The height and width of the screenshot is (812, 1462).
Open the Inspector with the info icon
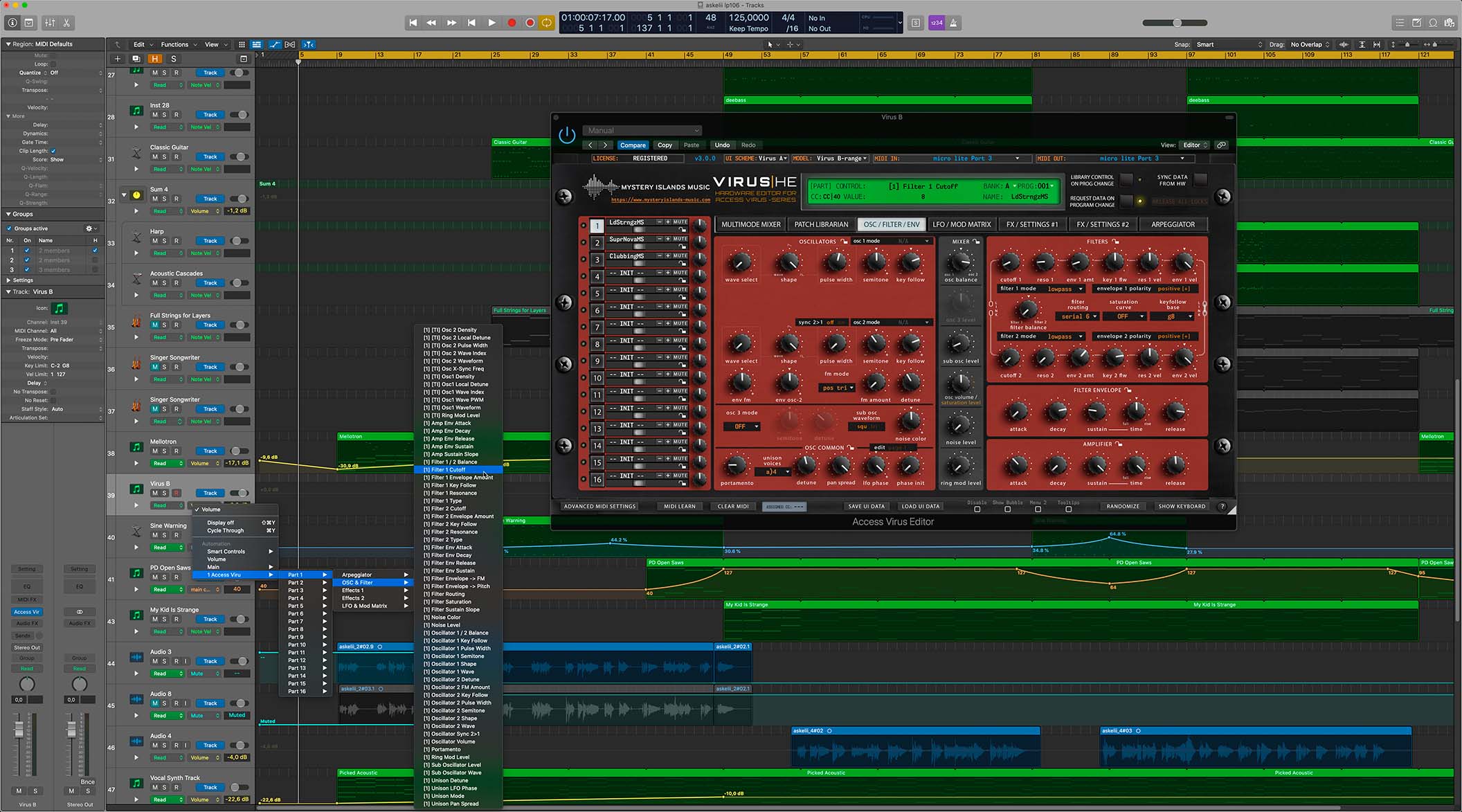click(x=12, y=23)
